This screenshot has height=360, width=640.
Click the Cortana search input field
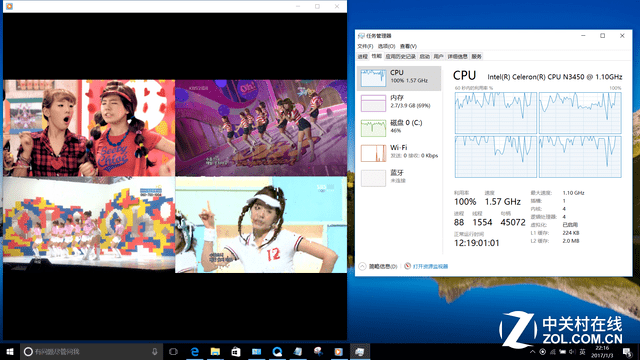(87, 351)
